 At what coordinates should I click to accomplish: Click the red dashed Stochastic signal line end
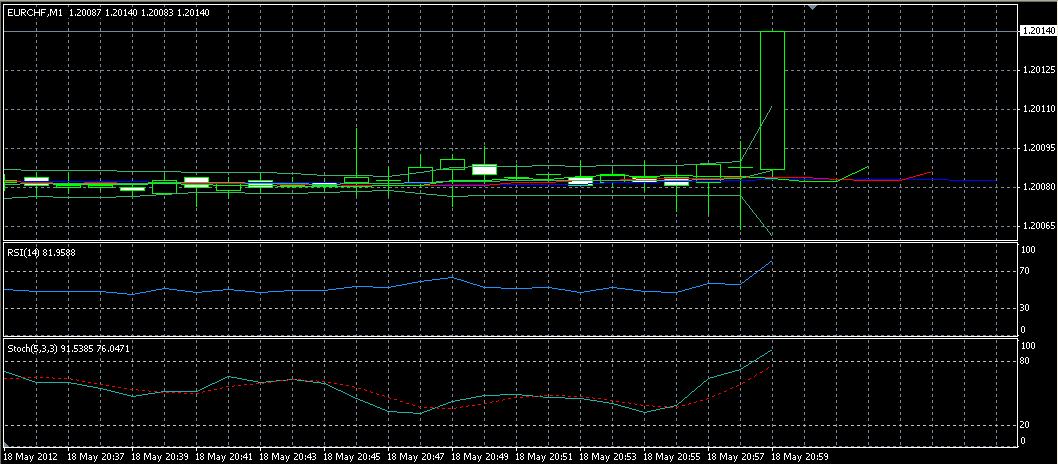(x=771, y=366)
